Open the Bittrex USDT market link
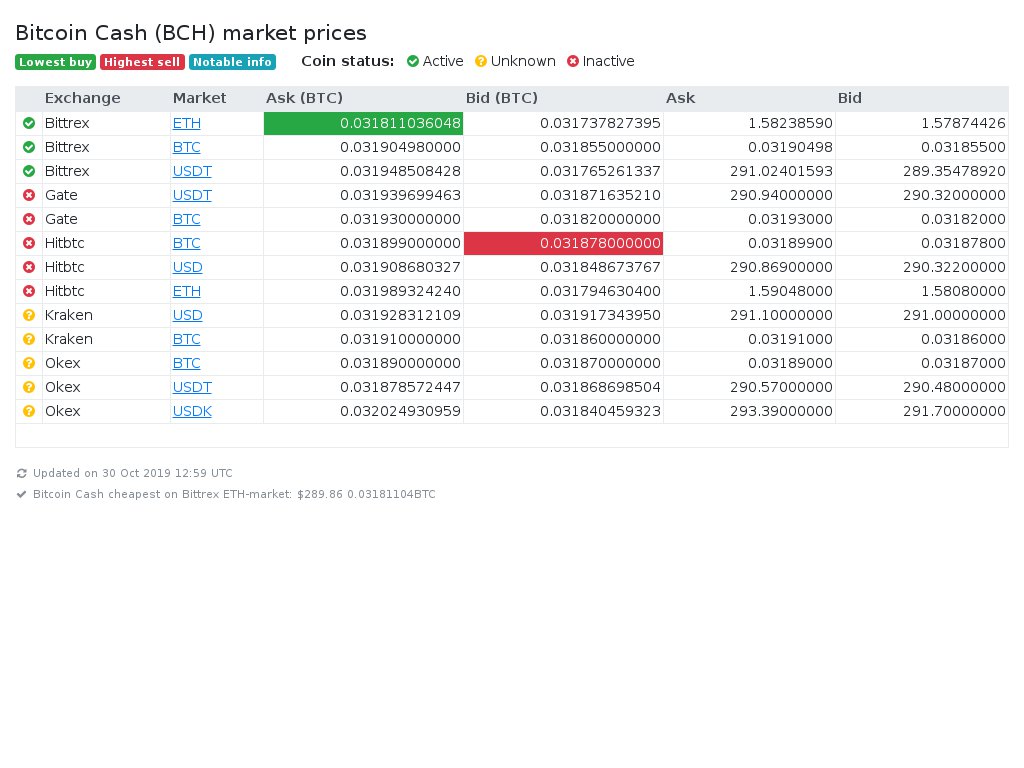 [x=192, y=171]
